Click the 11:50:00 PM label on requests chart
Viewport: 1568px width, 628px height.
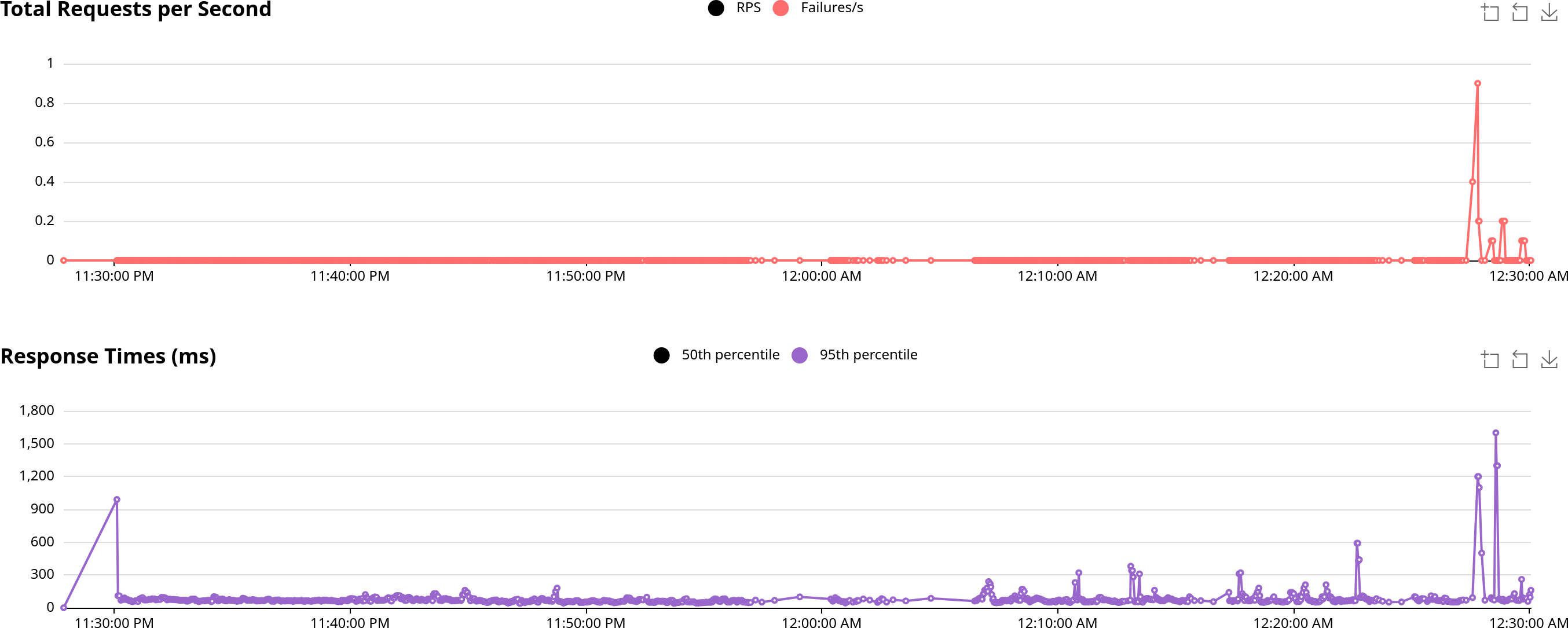coord(585,276)
